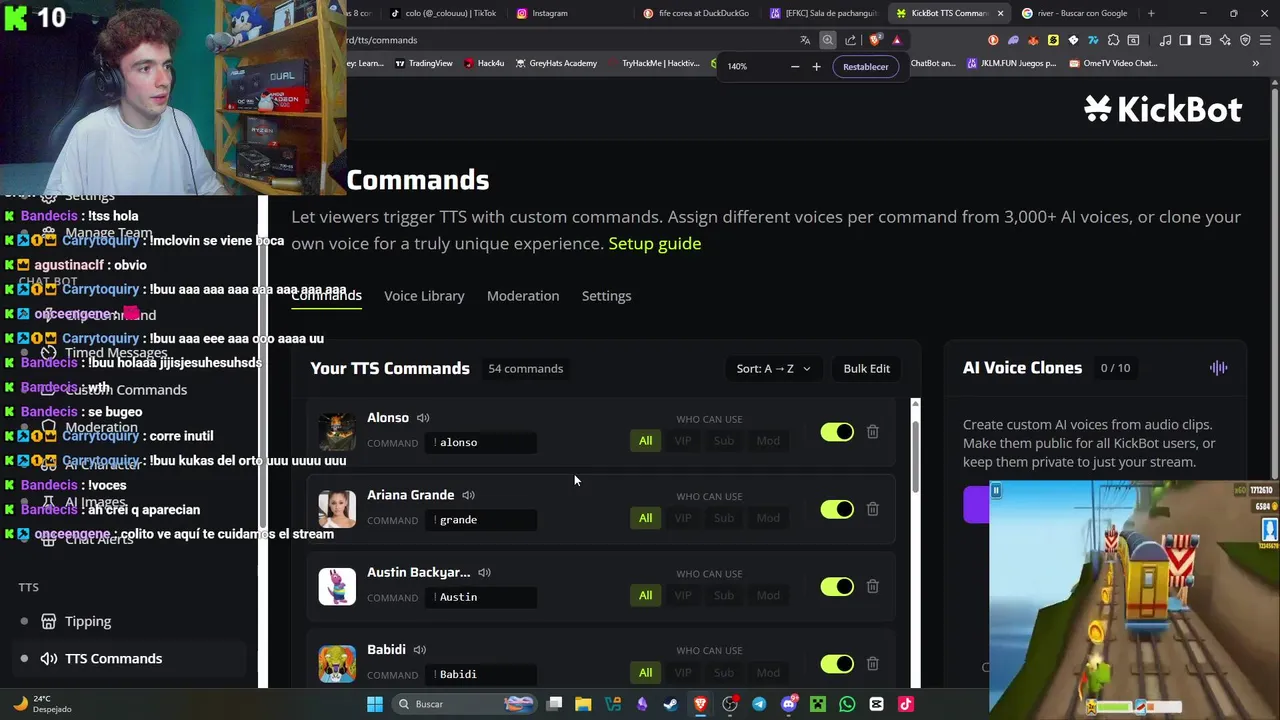Open the Brave hamburger menu
The height and width of the screenshot is (720, 1280).
(x=1265, y=40)
